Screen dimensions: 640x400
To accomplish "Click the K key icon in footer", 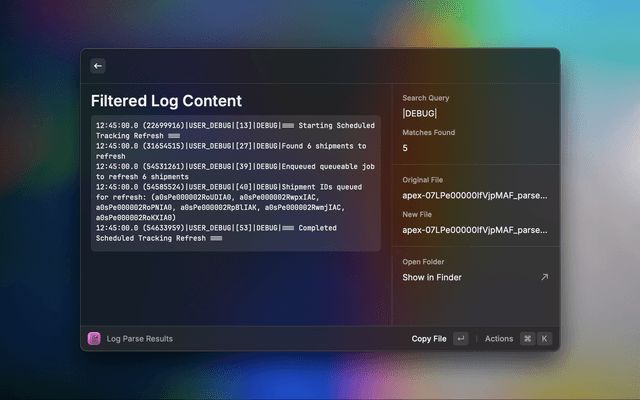I will [x=544, y=339].
